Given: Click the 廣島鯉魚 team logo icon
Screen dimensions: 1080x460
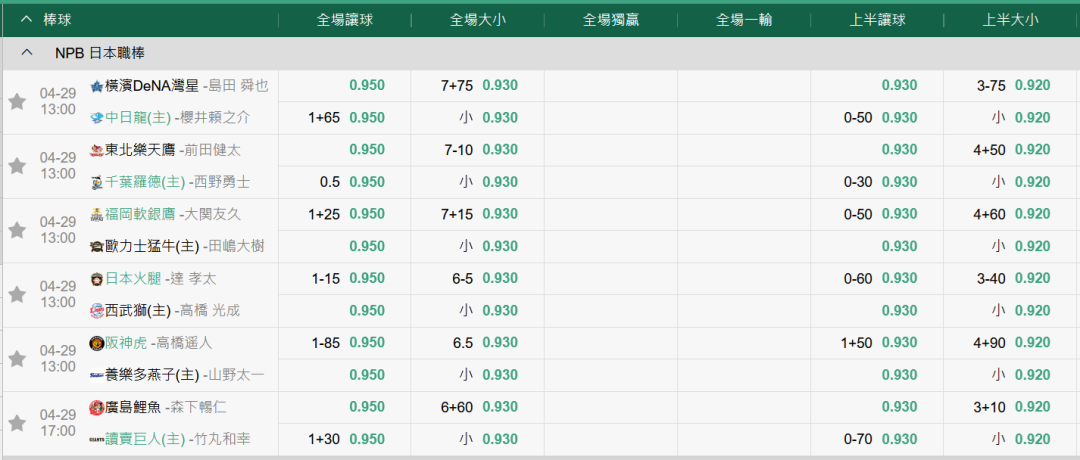Looking at the screenshot, I should point(97,407).
